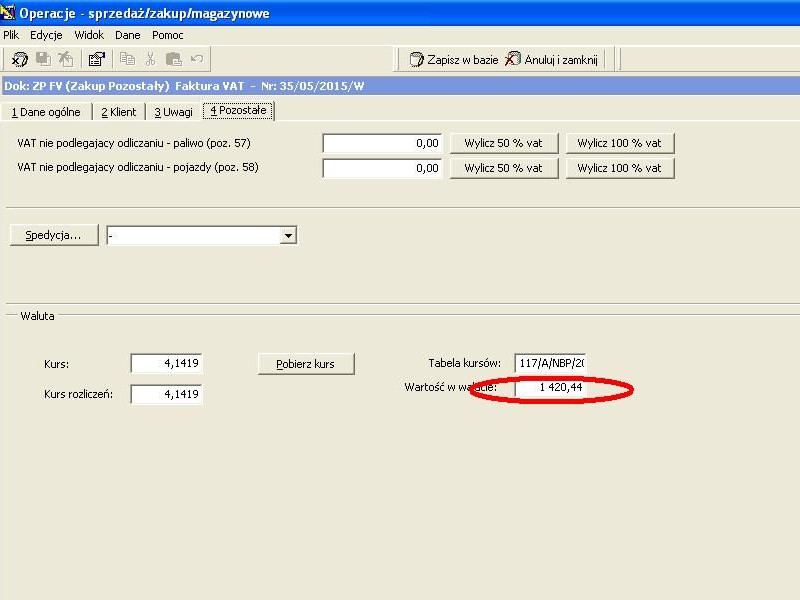
Task: Click the first toolbar icon with the X mark
Action: click(19, 59)
